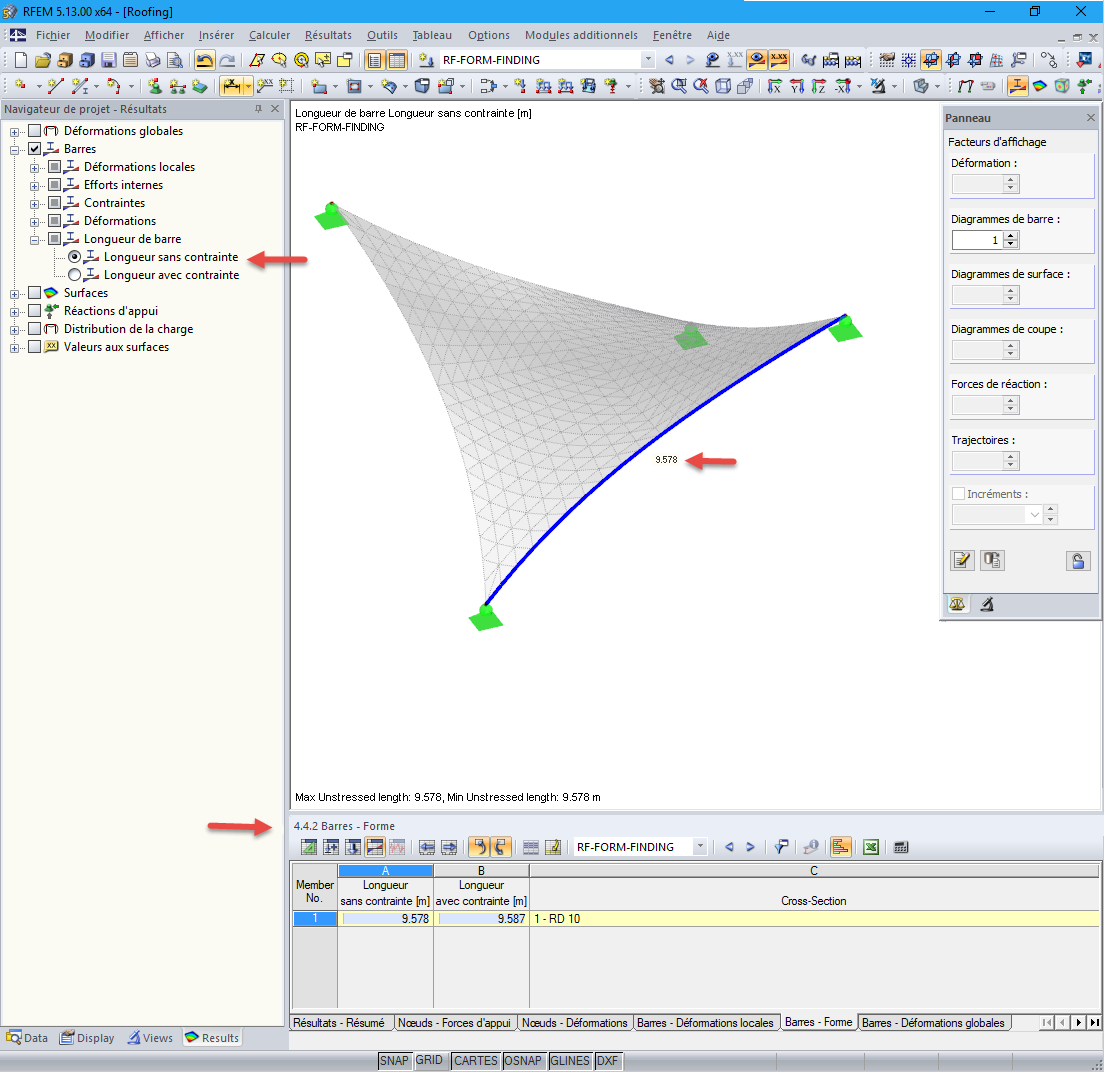Click the Diagrammes de barre value field
This screenshot has width=1104, height=1072.
coord(977,240)
